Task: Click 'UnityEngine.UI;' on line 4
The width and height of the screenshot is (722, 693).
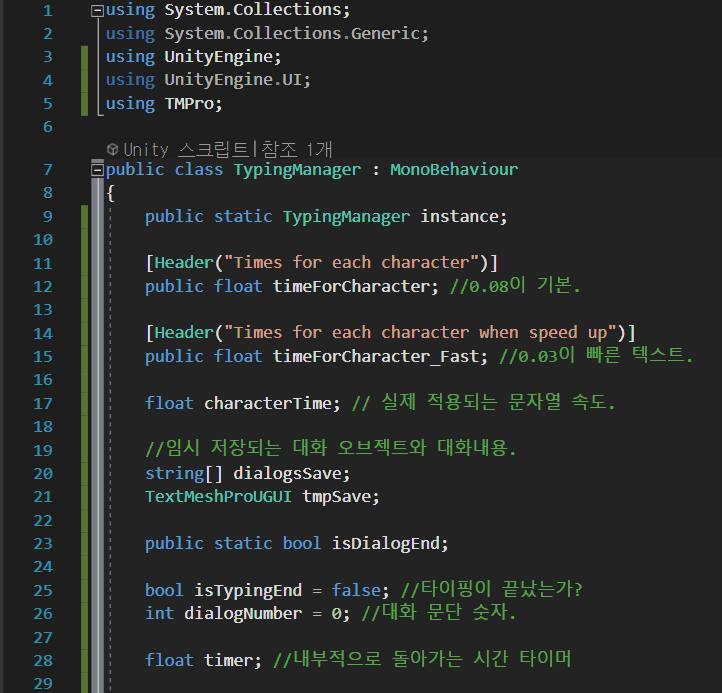Action: (x=238, y=80)
